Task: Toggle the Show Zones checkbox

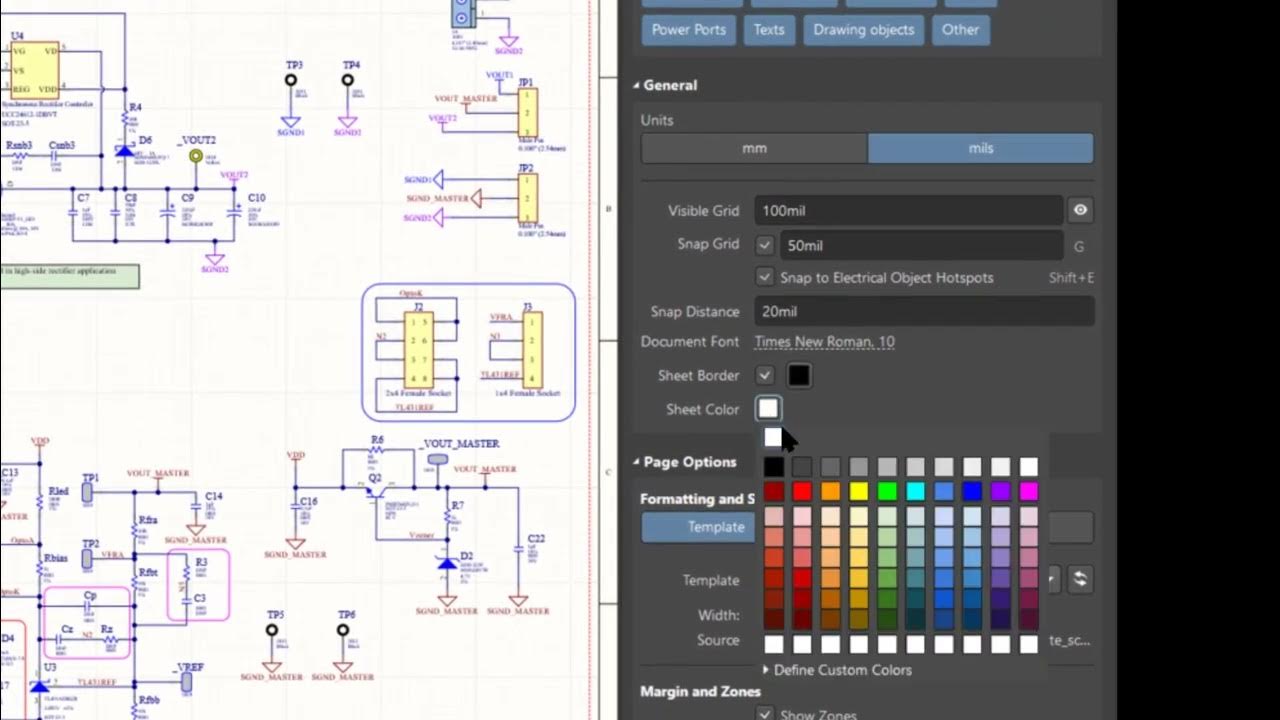Action: point(765,714)
